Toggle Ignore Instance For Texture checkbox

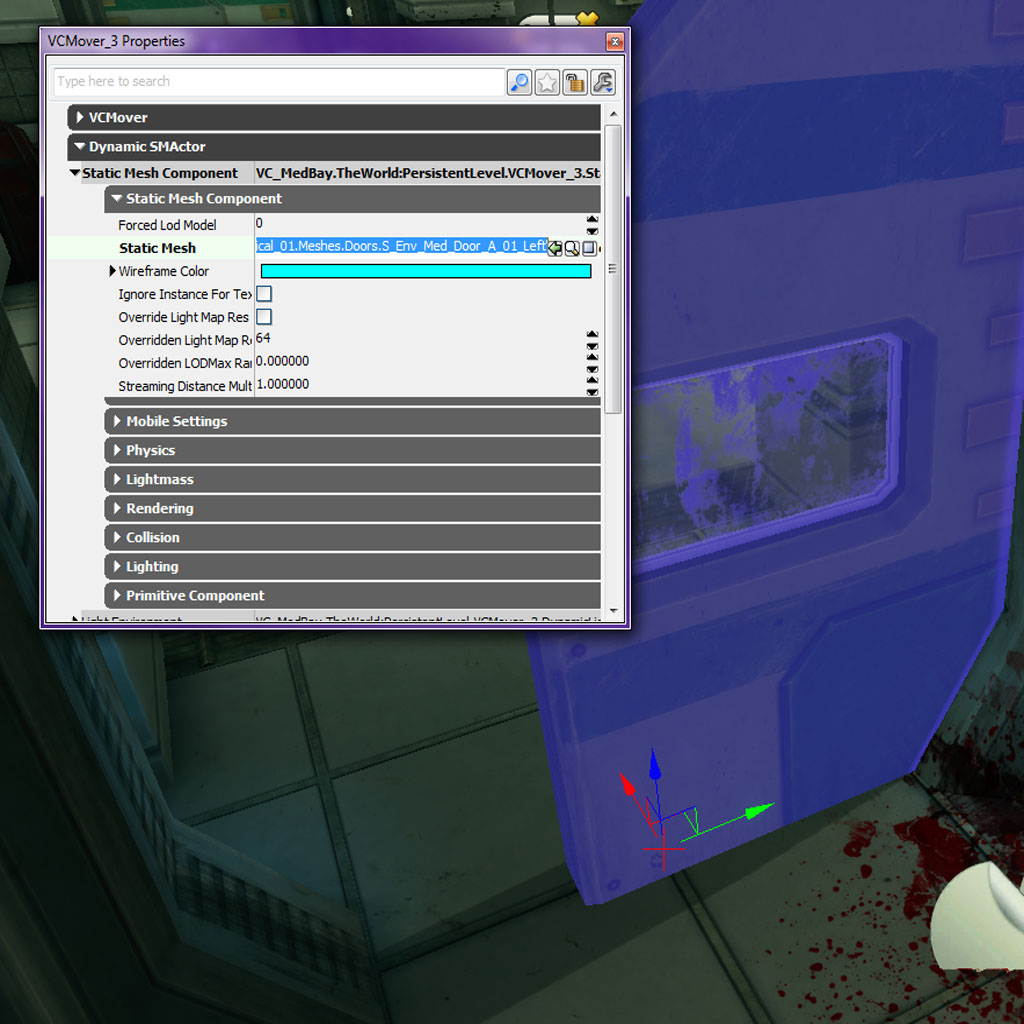(x=264, y=294)
